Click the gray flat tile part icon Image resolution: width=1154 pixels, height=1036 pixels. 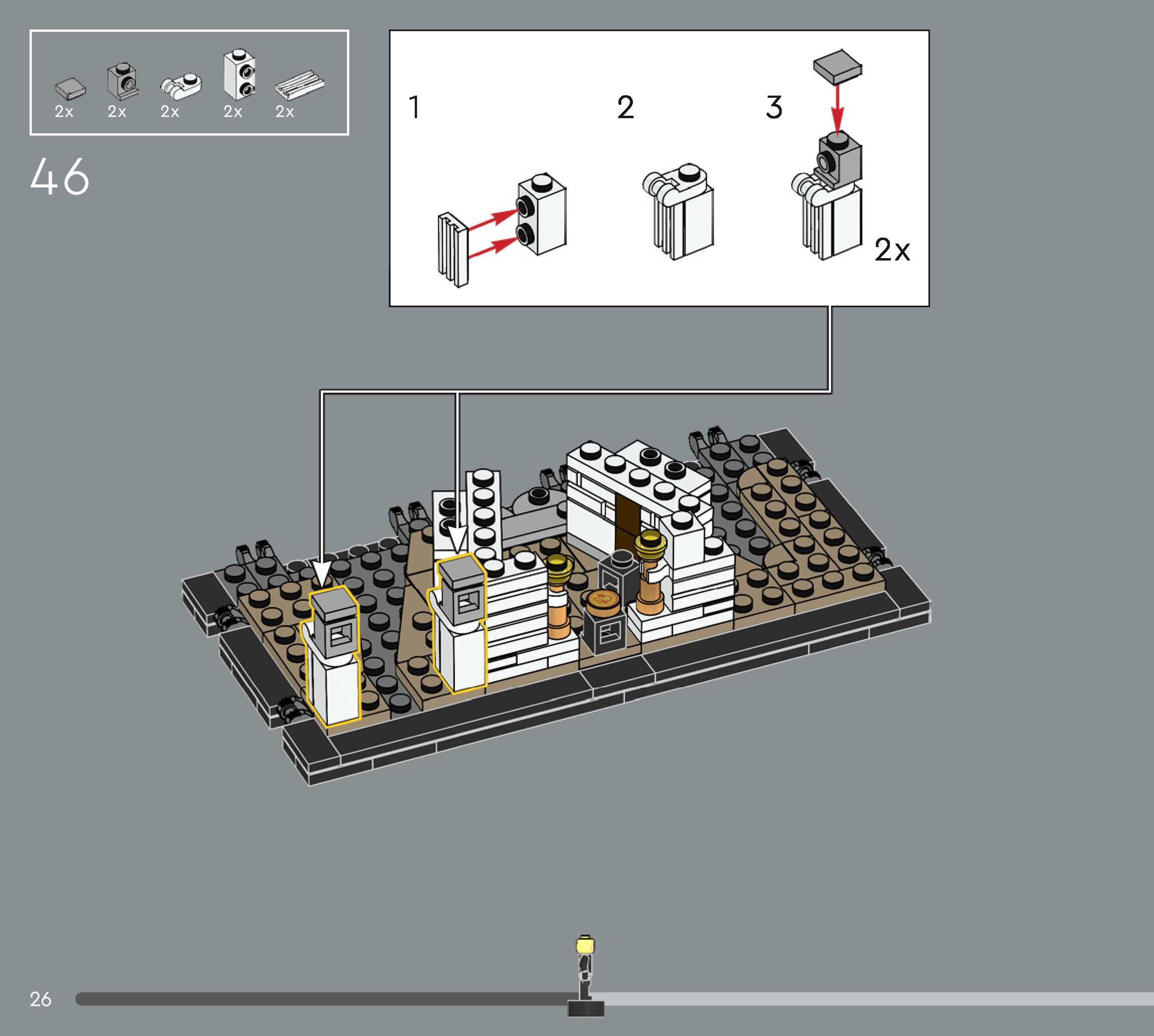pyautogui.click(x=70, y=88)
